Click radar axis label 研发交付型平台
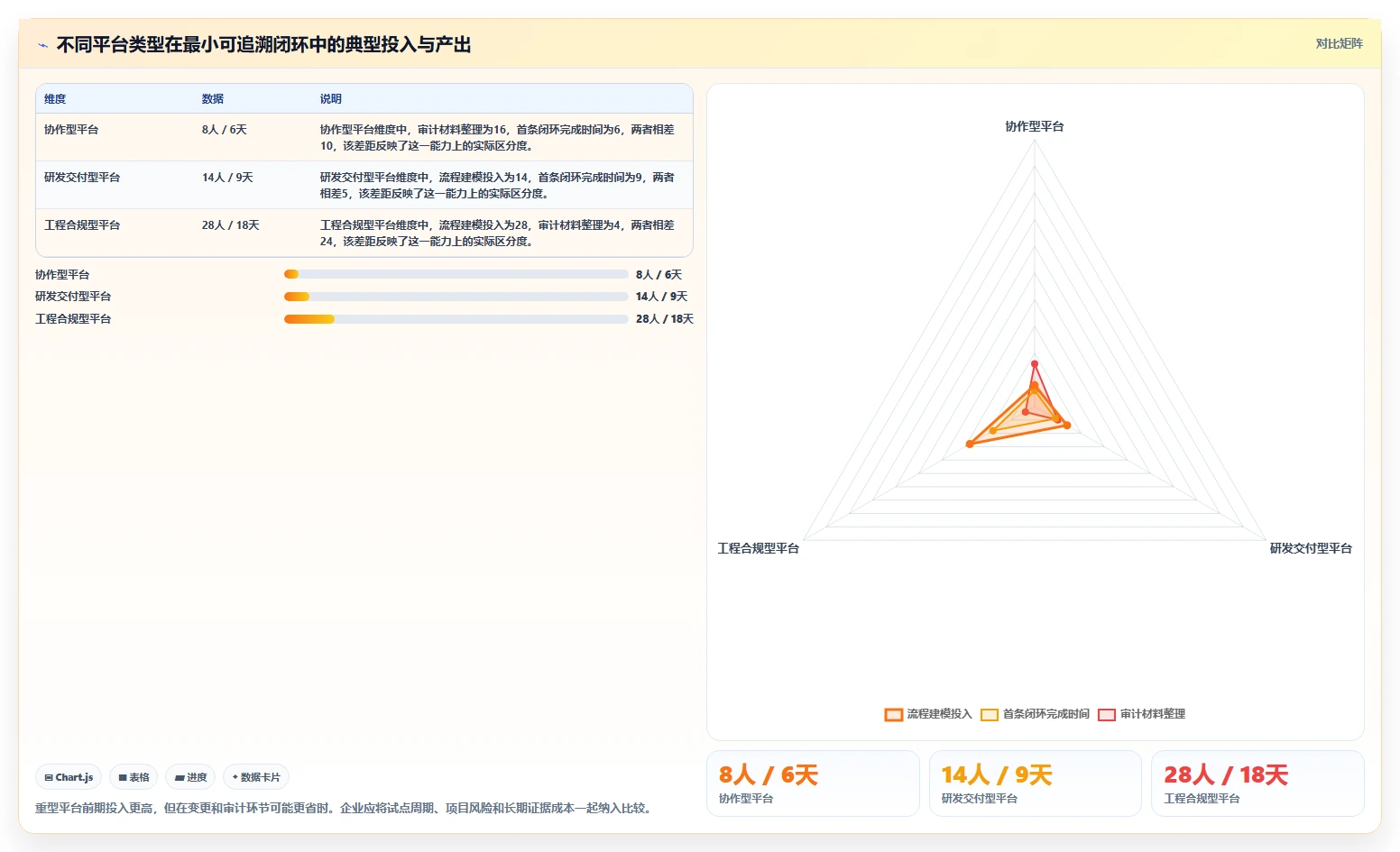This screenshot has height=852, width=1400. [1311, 548]
